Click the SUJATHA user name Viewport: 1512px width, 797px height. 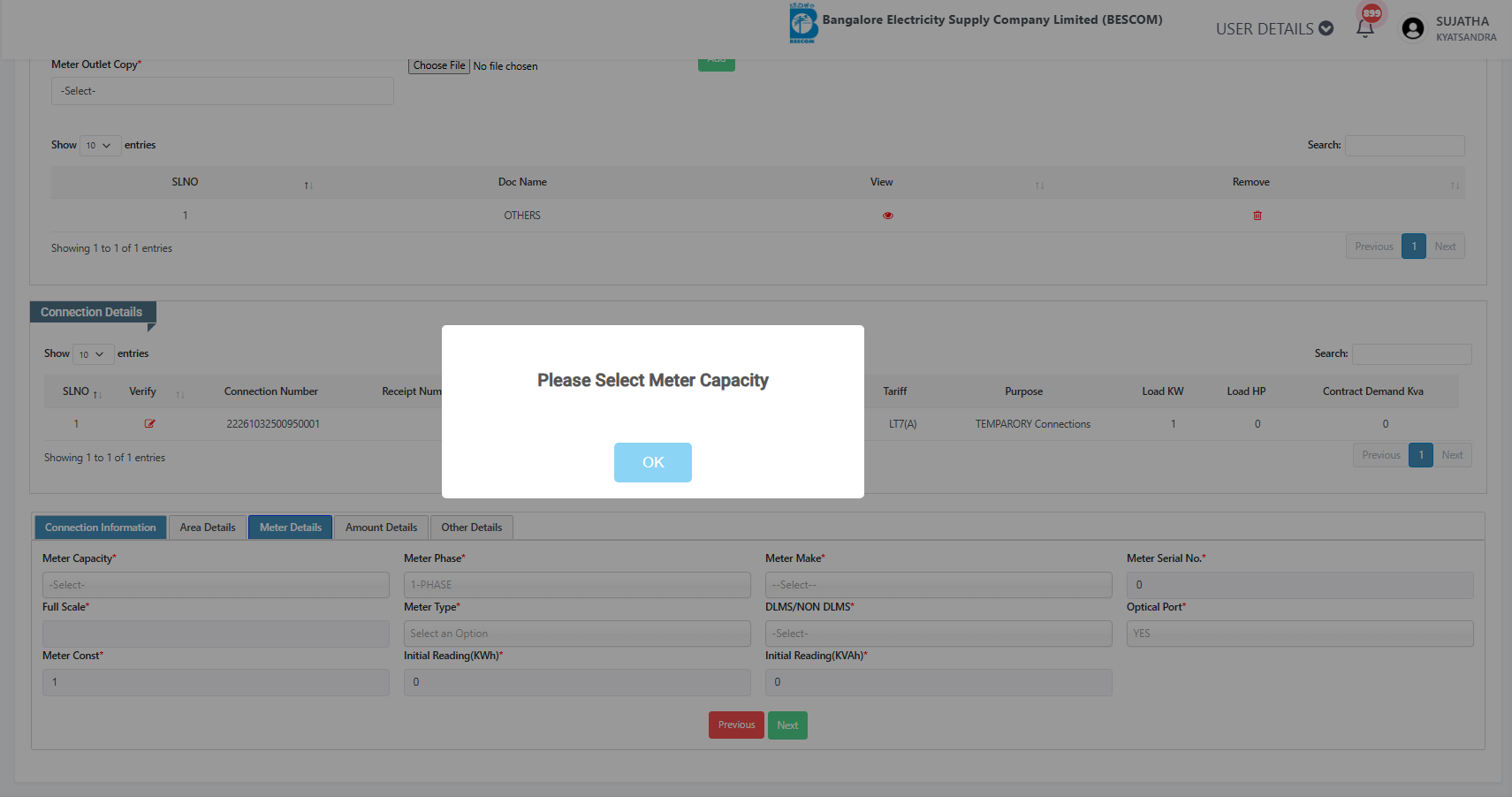[1462, 21]
